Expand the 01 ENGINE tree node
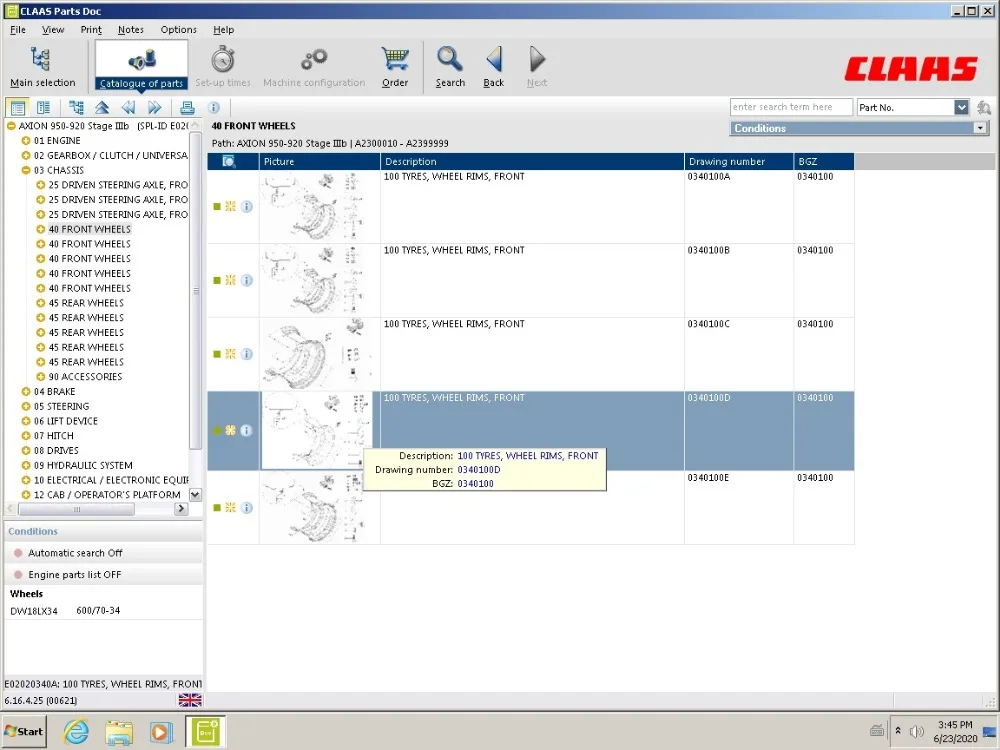The width and height of the screenshot is (1000, 750). [26, 141]
